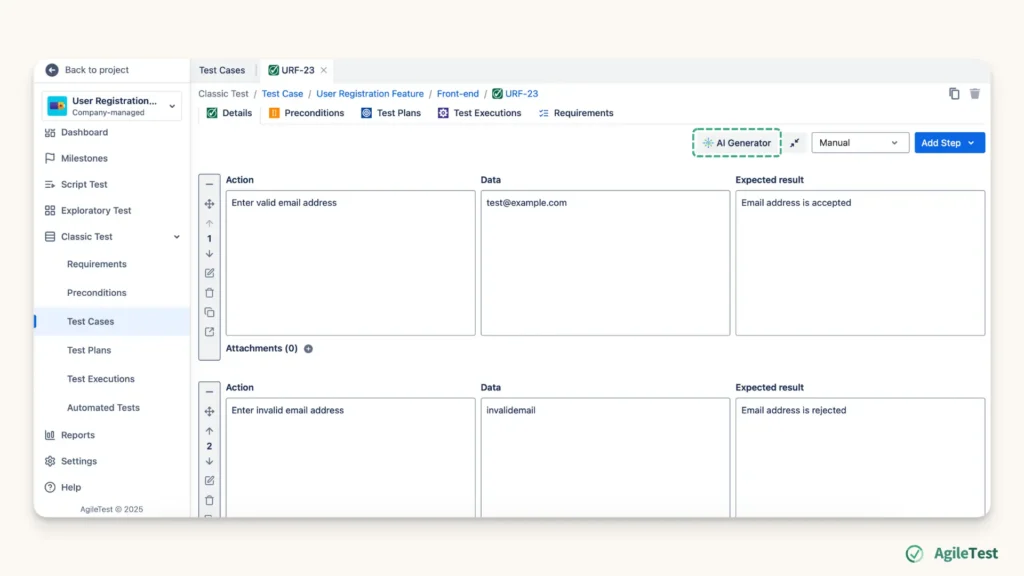Image resolution: width=1024 pixels, height=576 pixels.
Task: Open the Requirements tab
Action: 576,113
